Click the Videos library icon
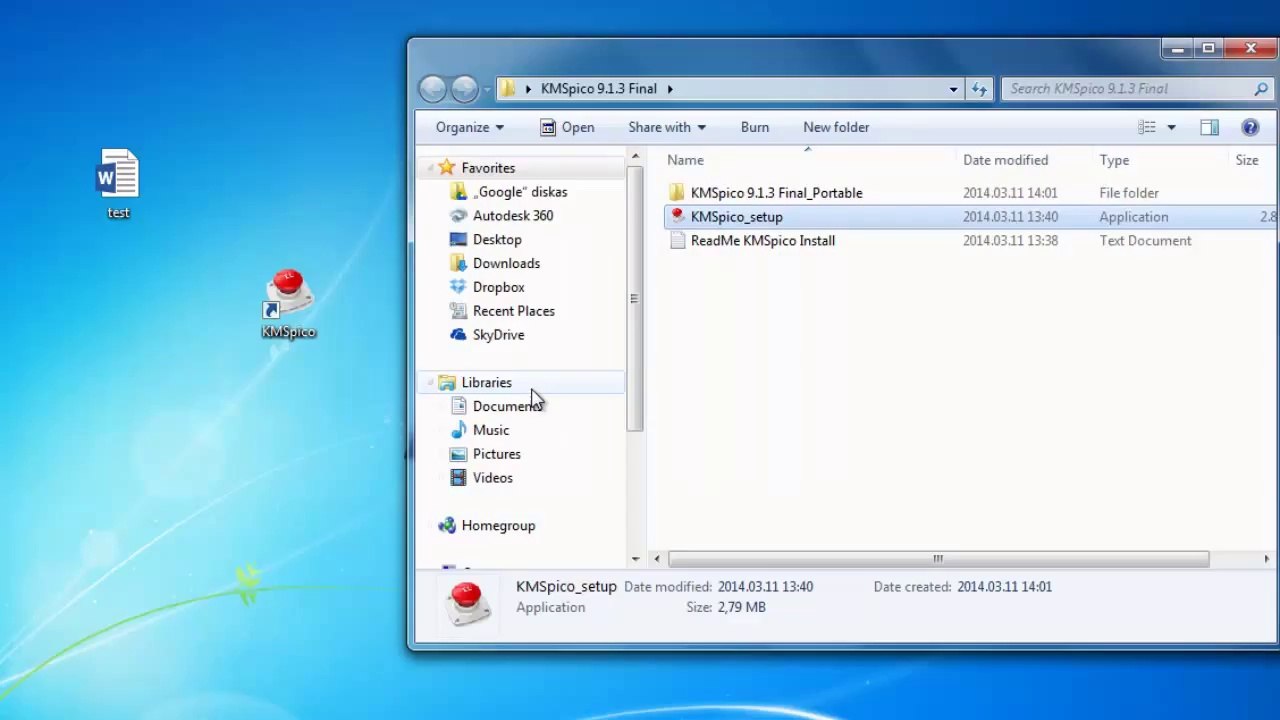 tap(458, 478)
